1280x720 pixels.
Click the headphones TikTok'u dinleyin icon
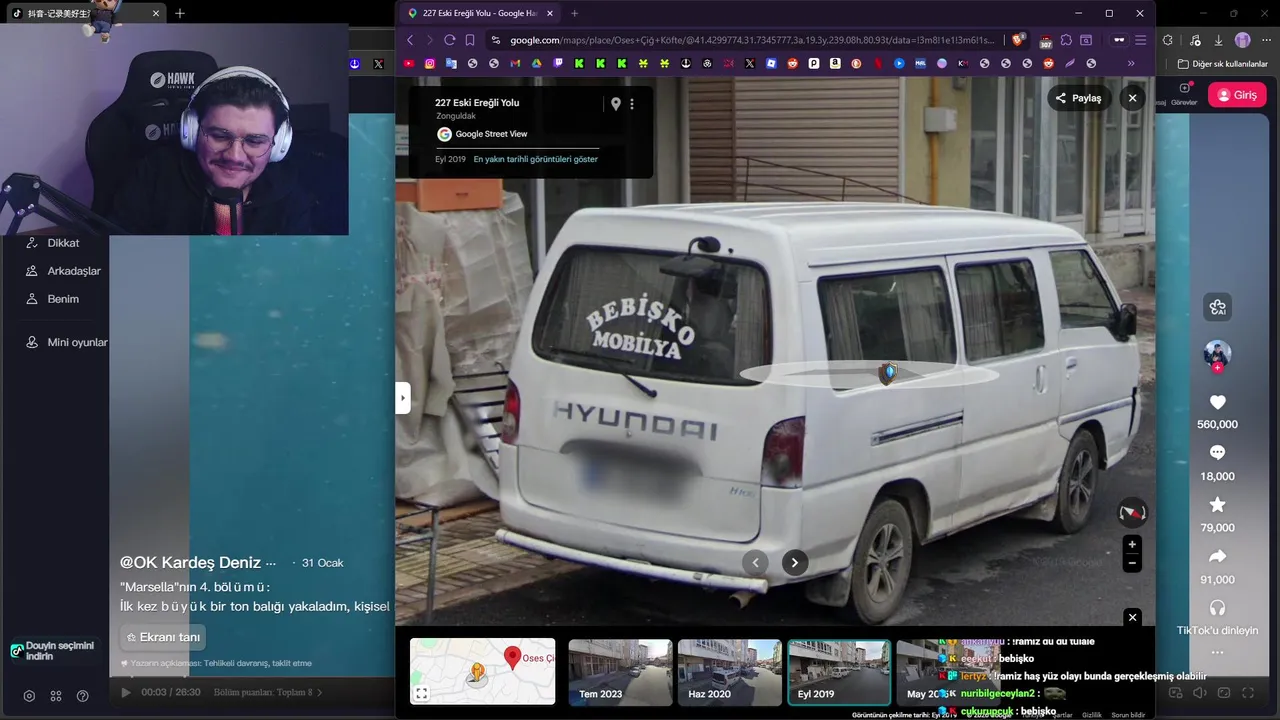pyautogui.click(x=1217, y=608)
